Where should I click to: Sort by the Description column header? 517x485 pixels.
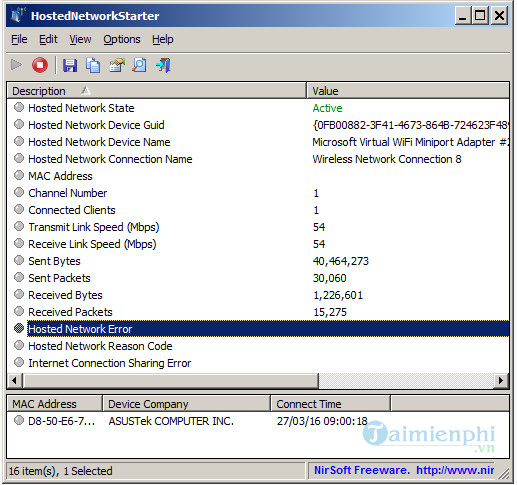pos(156,91)
